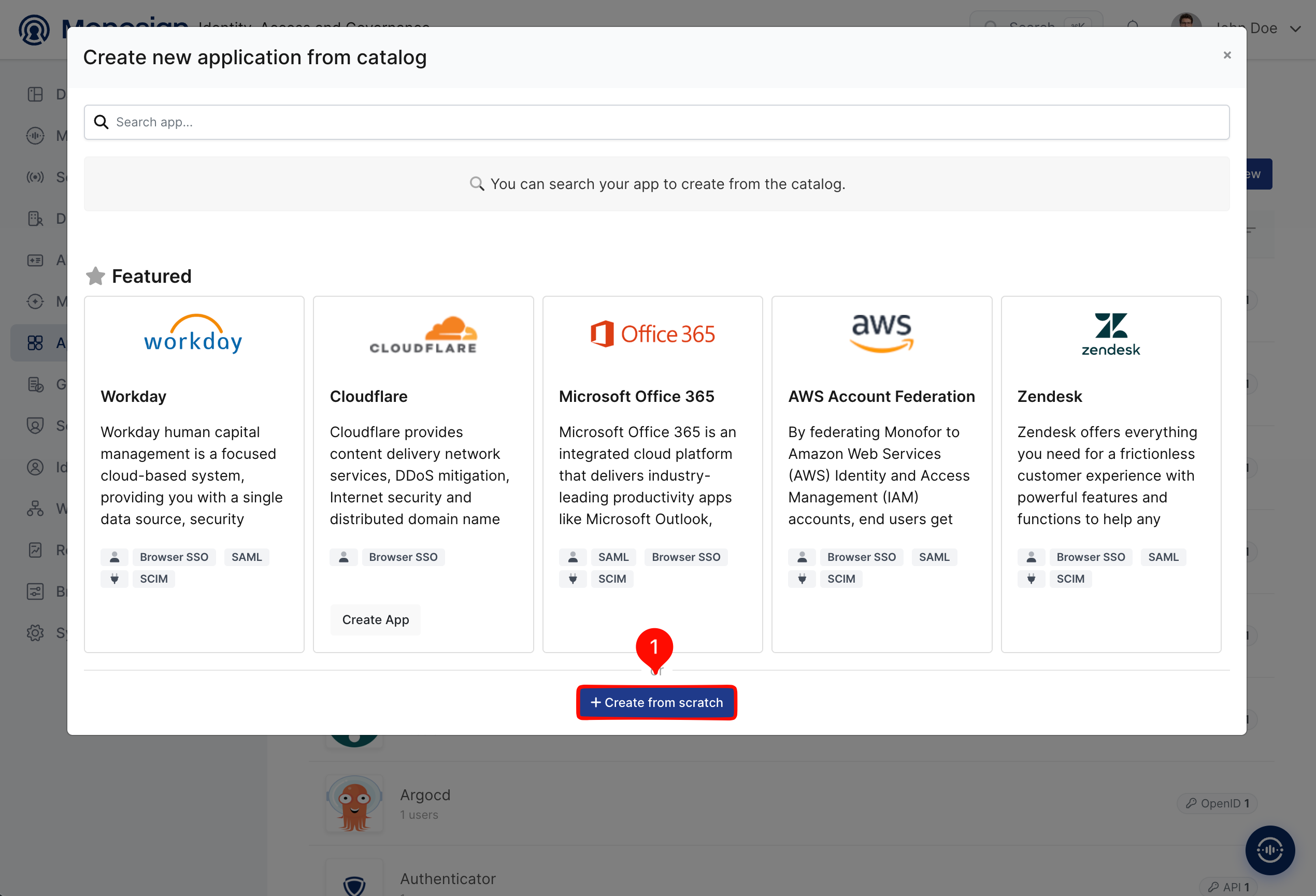The width and height of the screenshot is (1316, 896).
Task: Open the Dashboard sidebar icon
Action: [x=35, y=94]
